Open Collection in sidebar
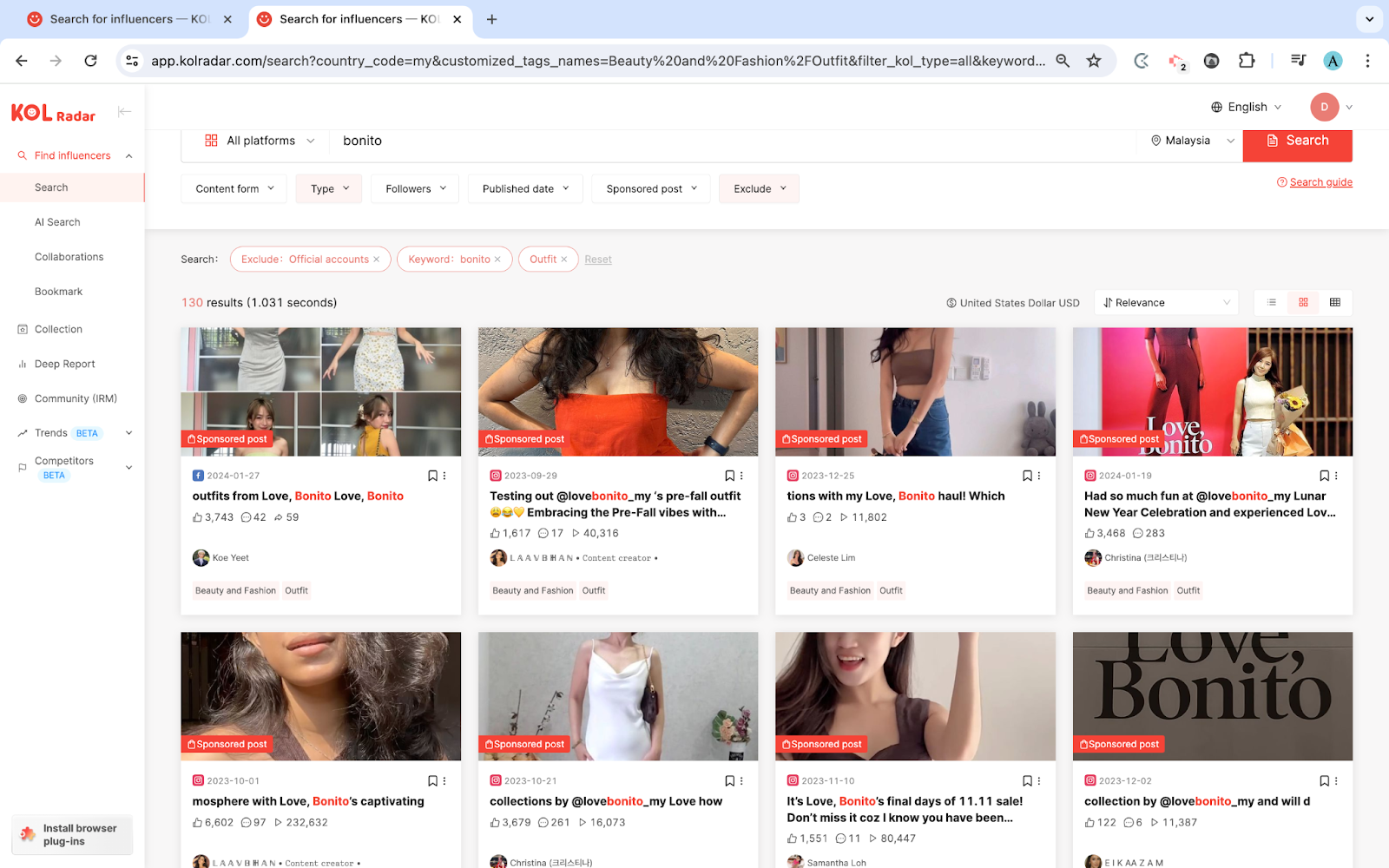This screenshot has height=868, width=1389. [x=58, y=329]
